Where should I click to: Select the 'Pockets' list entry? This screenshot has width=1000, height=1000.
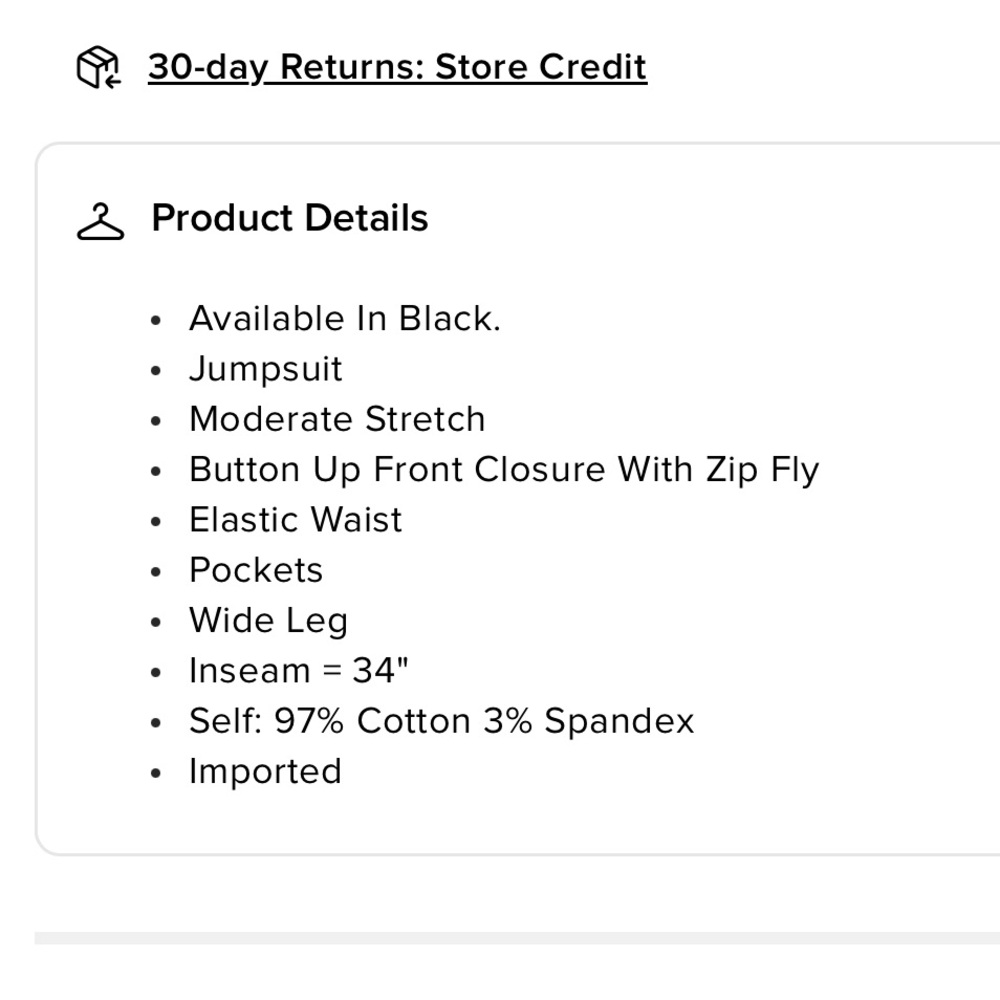tap(256, 570)
